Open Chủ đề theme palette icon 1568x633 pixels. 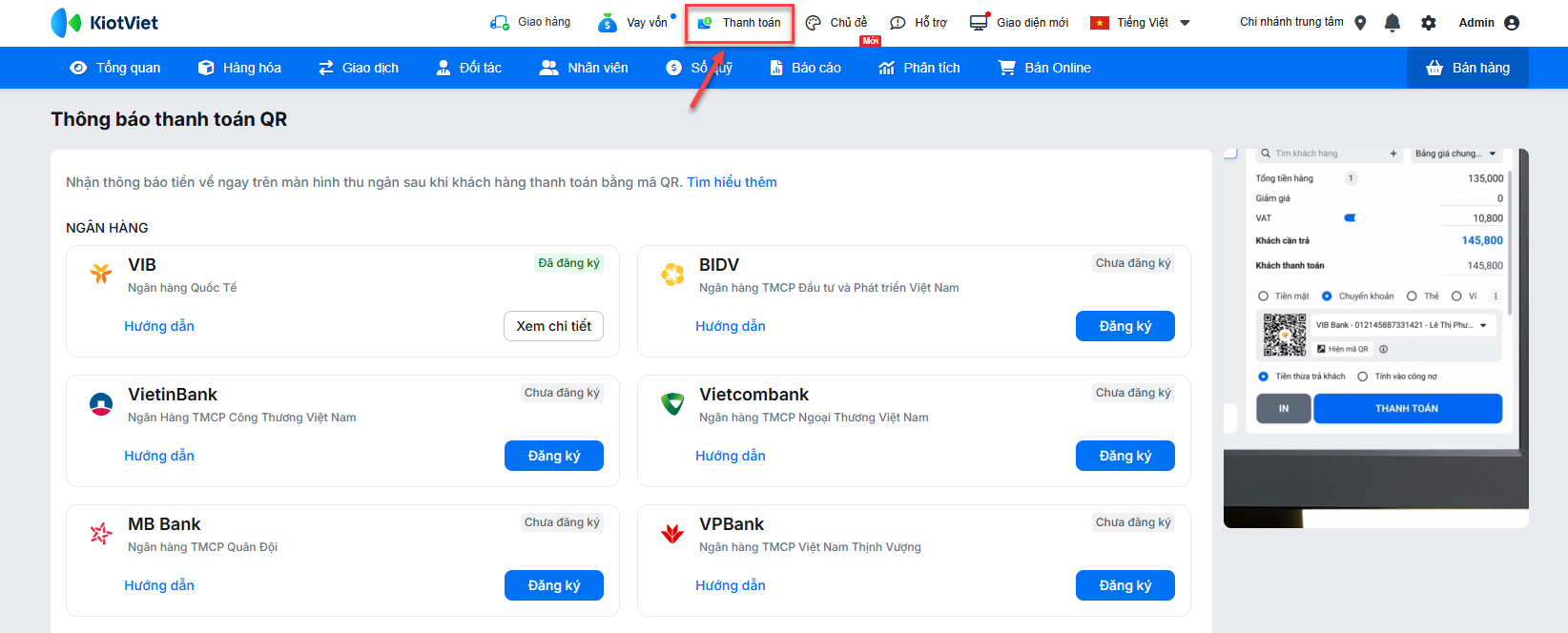coord(813,23)
